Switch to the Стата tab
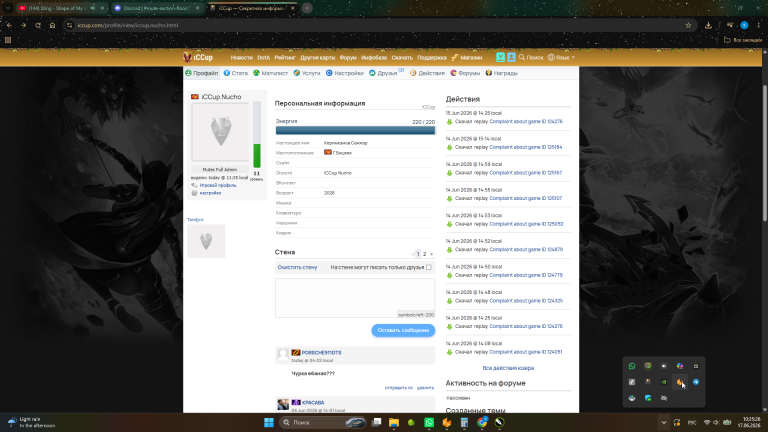768x432 pixels. click(236, 73)
